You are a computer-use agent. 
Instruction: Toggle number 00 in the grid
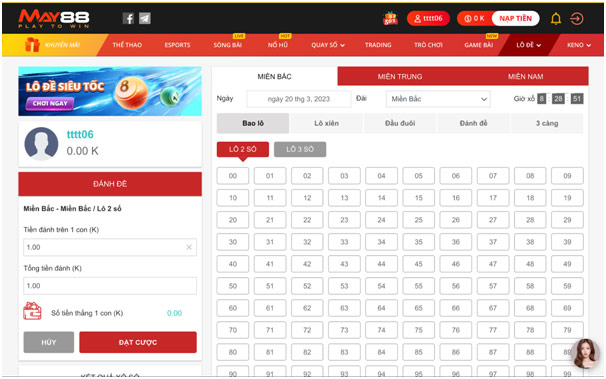pos(233,176)
